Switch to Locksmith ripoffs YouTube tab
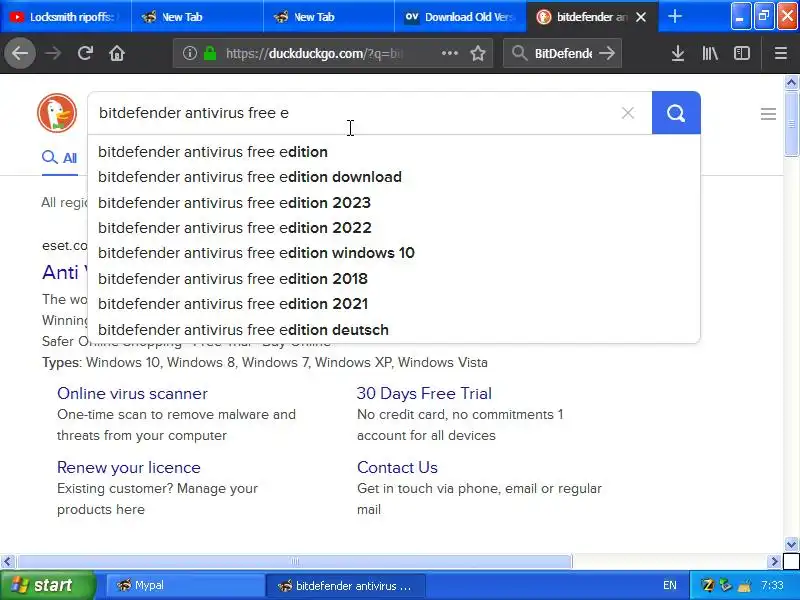 pos(66,17)
